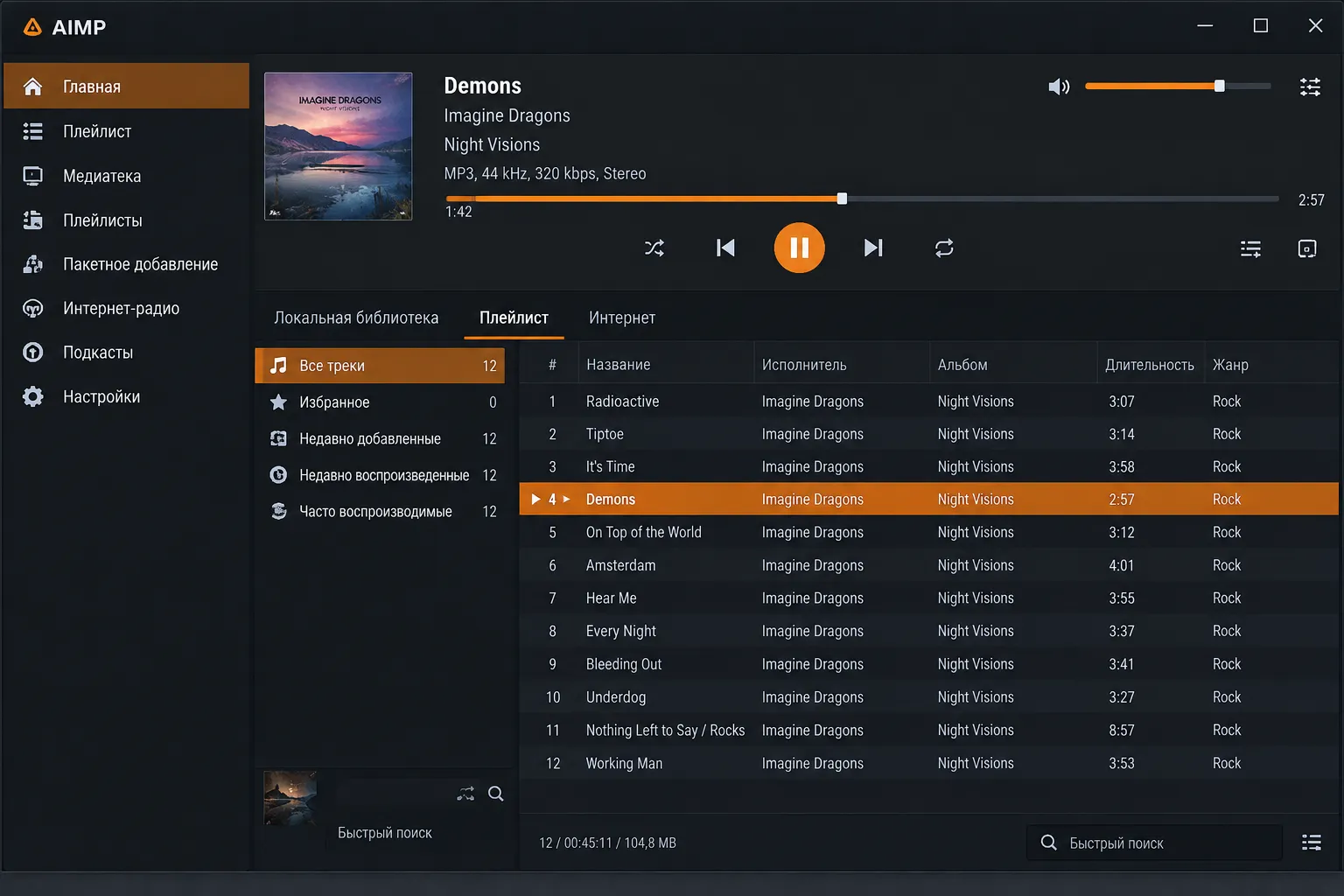The height and width of the screenshot is (896, 1344).
Task: Select track Working Man
Action: pos(929,763)
